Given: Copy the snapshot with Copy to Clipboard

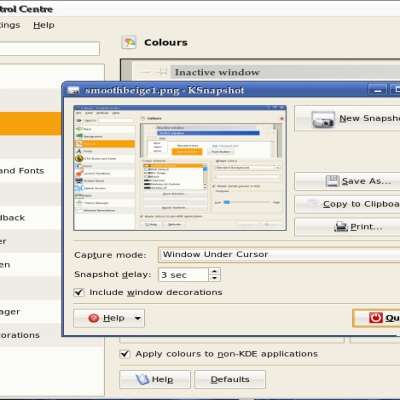Looking at the screenshot, I should [x=347, y=204].
